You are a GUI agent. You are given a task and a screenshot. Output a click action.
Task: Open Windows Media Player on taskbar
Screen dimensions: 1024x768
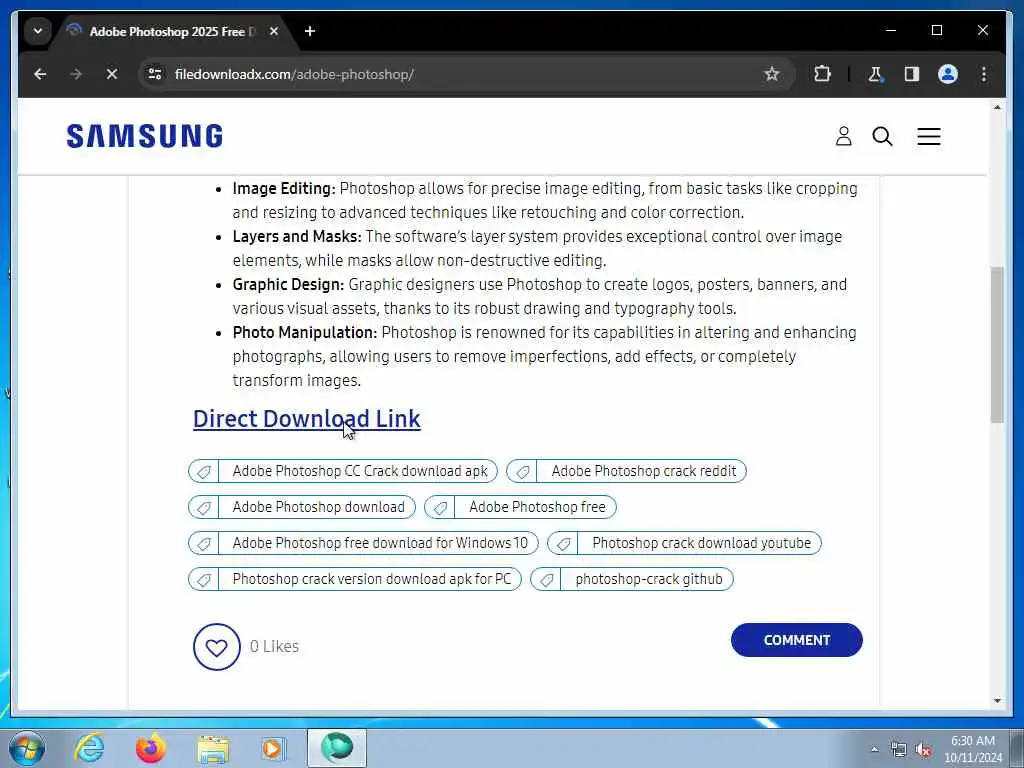[274, 748]
